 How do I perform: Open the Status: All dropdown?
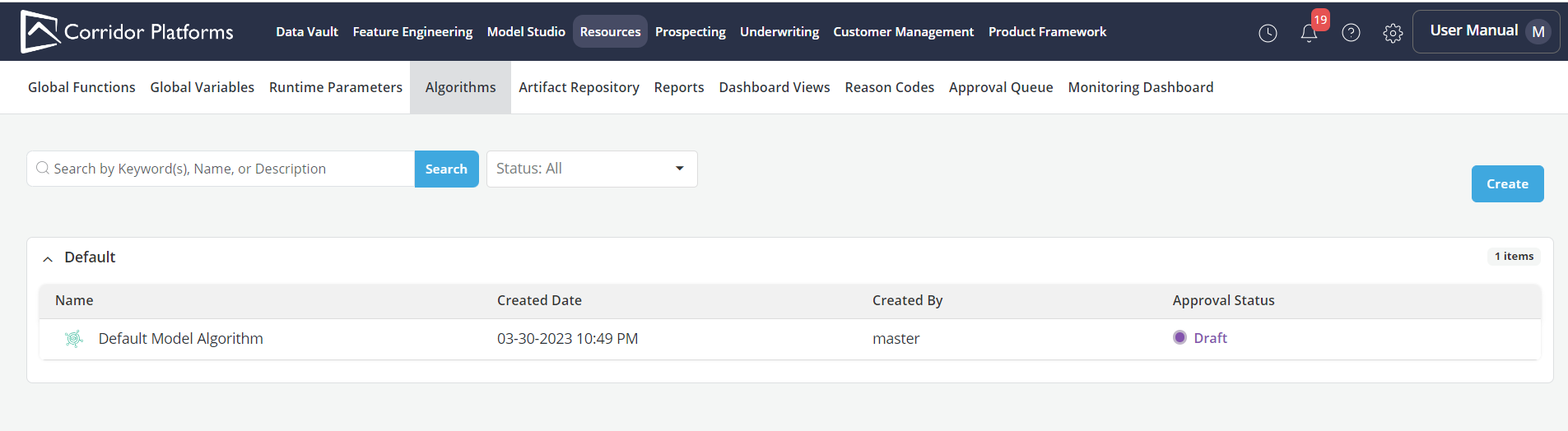point(591,169)
